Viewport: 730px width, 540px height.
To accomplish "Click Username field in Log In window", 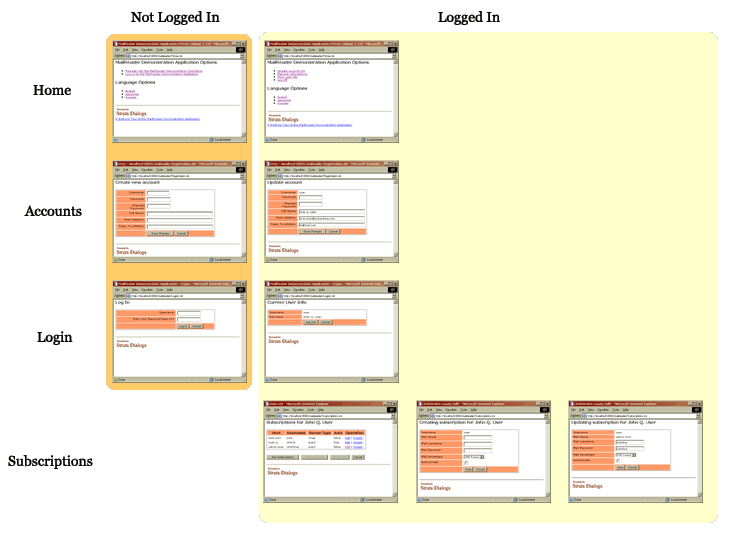I will click(x=189, y=313).
